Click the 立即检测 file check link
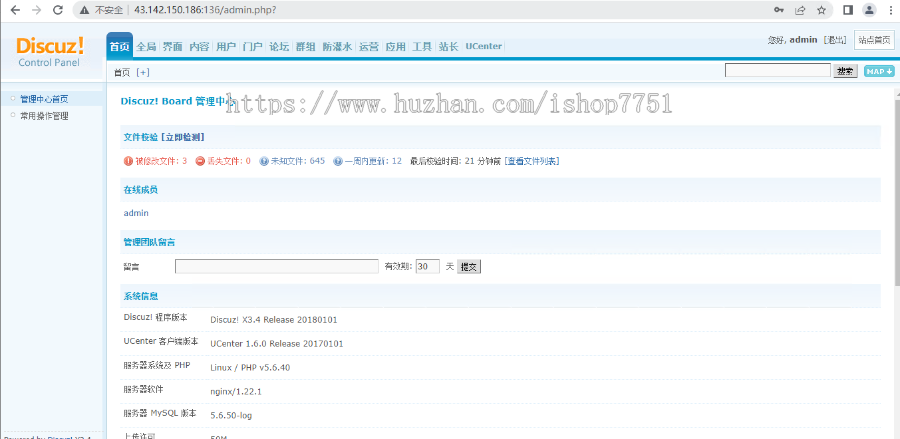The image size is (900, 439). click(x=183, y=137)
